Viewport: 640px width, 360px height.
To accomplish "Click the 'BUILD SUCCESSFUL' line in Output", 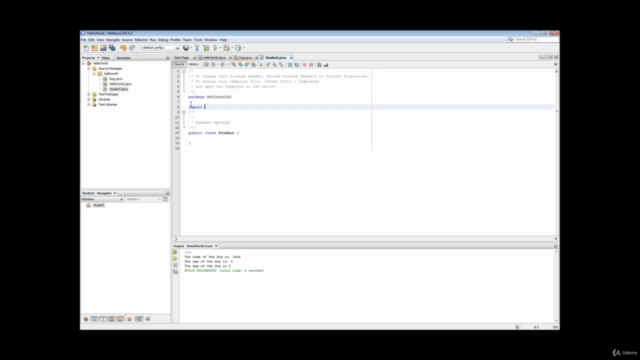I will click(224, 271).
